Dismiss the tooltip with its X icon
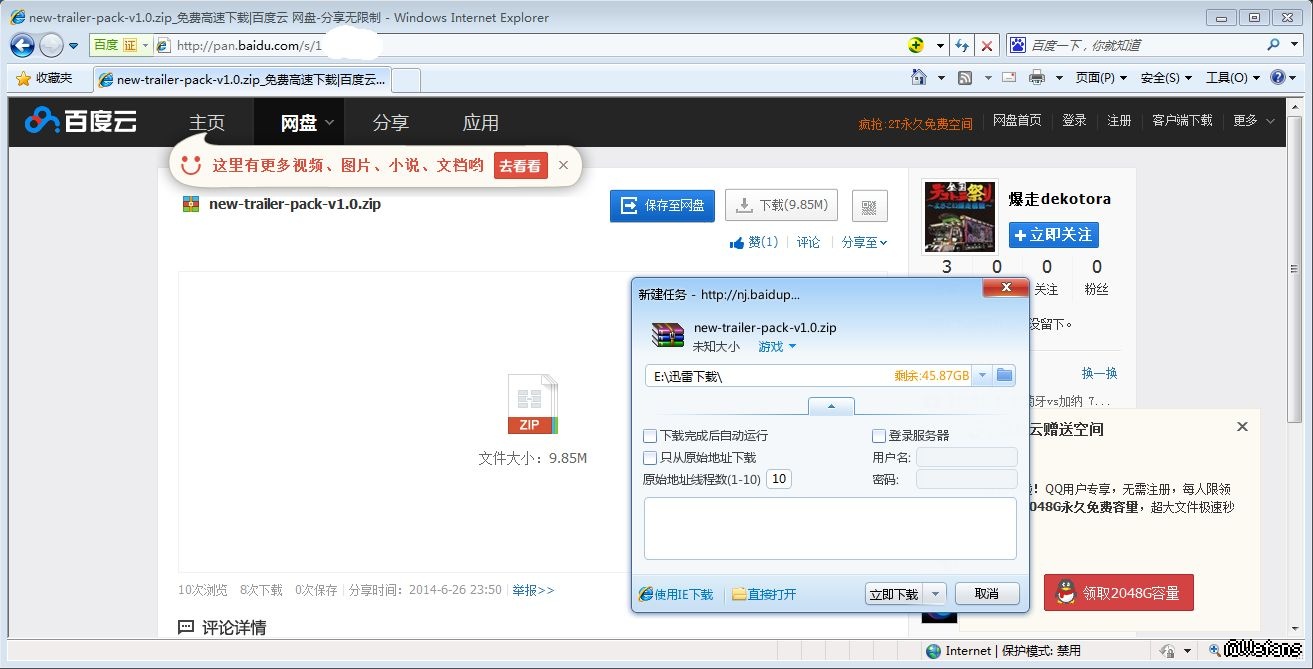This screenshot has width=1313, height=669. click(563, 165)
